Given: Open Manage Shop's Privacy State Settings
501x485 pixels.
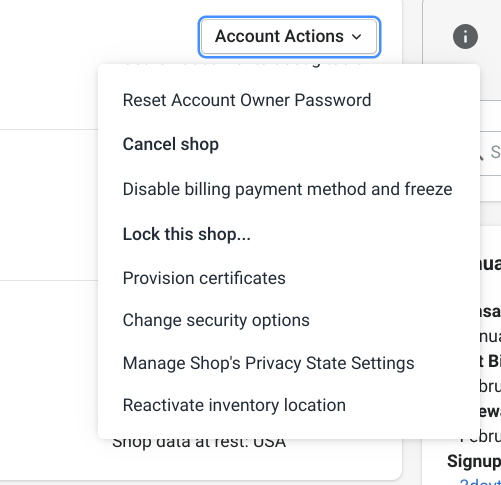Looking at the screenshot, I should point(268,363).
